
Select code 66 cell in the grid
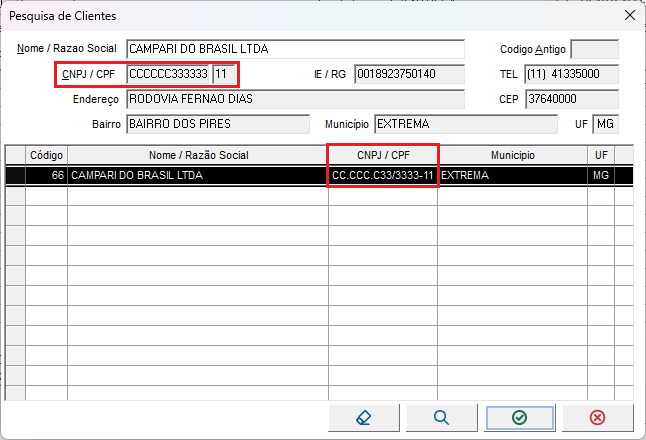point(47,176)
